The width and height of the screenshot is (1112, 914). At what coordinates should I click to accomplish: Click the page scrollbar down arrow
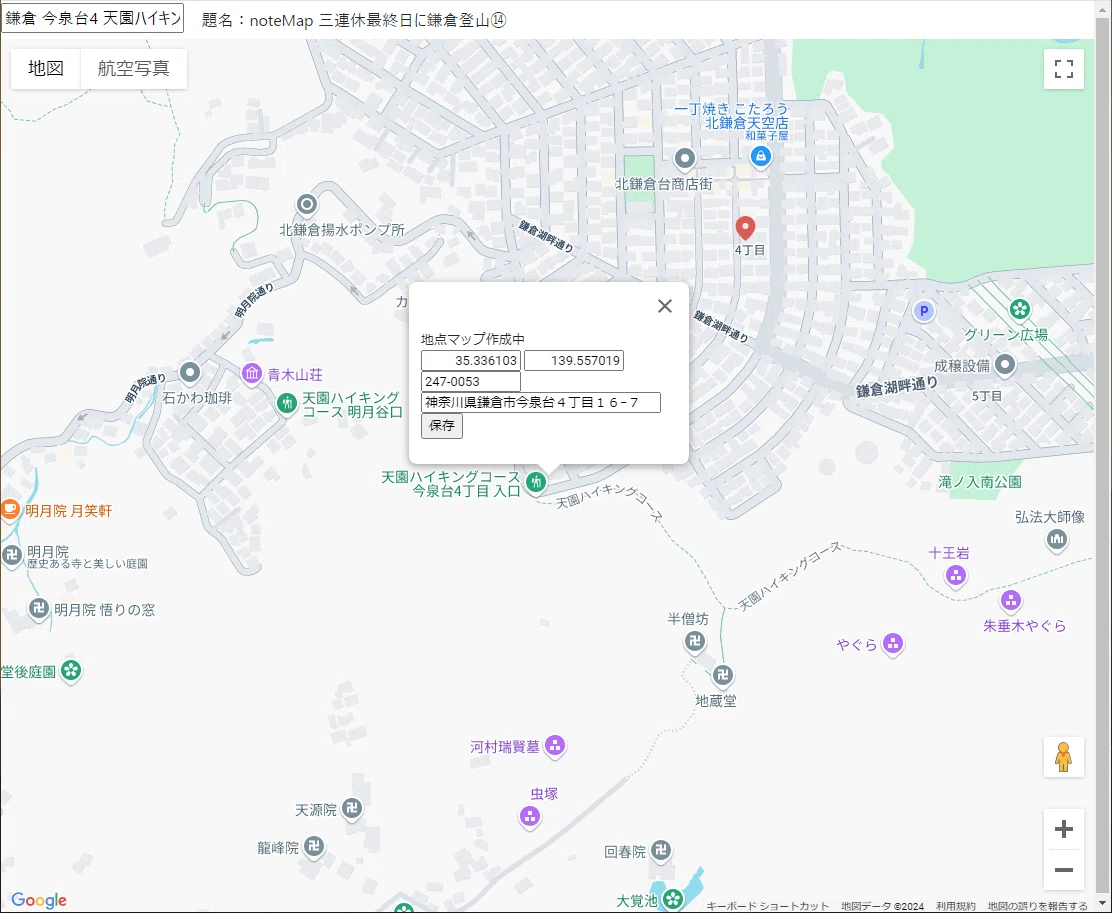[x=1103, y=904]
